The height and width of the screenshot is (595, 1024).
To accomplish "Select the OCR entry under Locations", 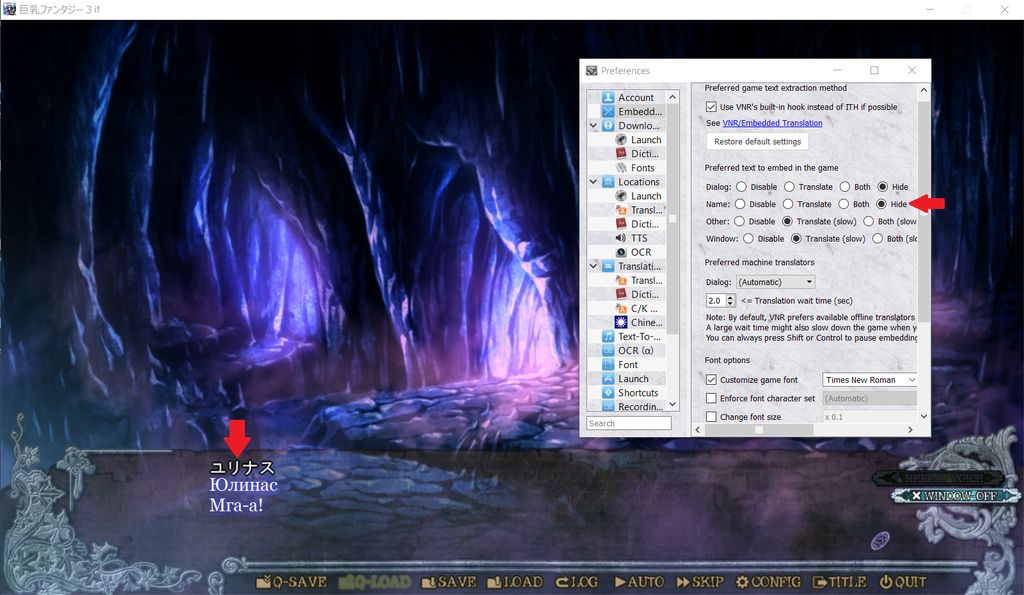I will [x=640, y=252].
